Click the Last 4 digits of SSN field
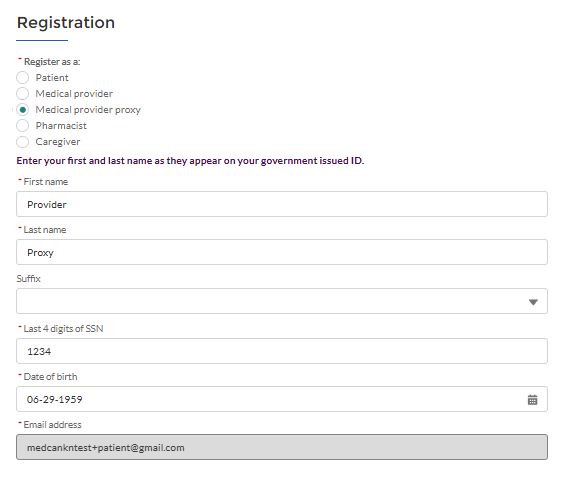The width and height of the screenshot is (572, 481). coord(282,351)
